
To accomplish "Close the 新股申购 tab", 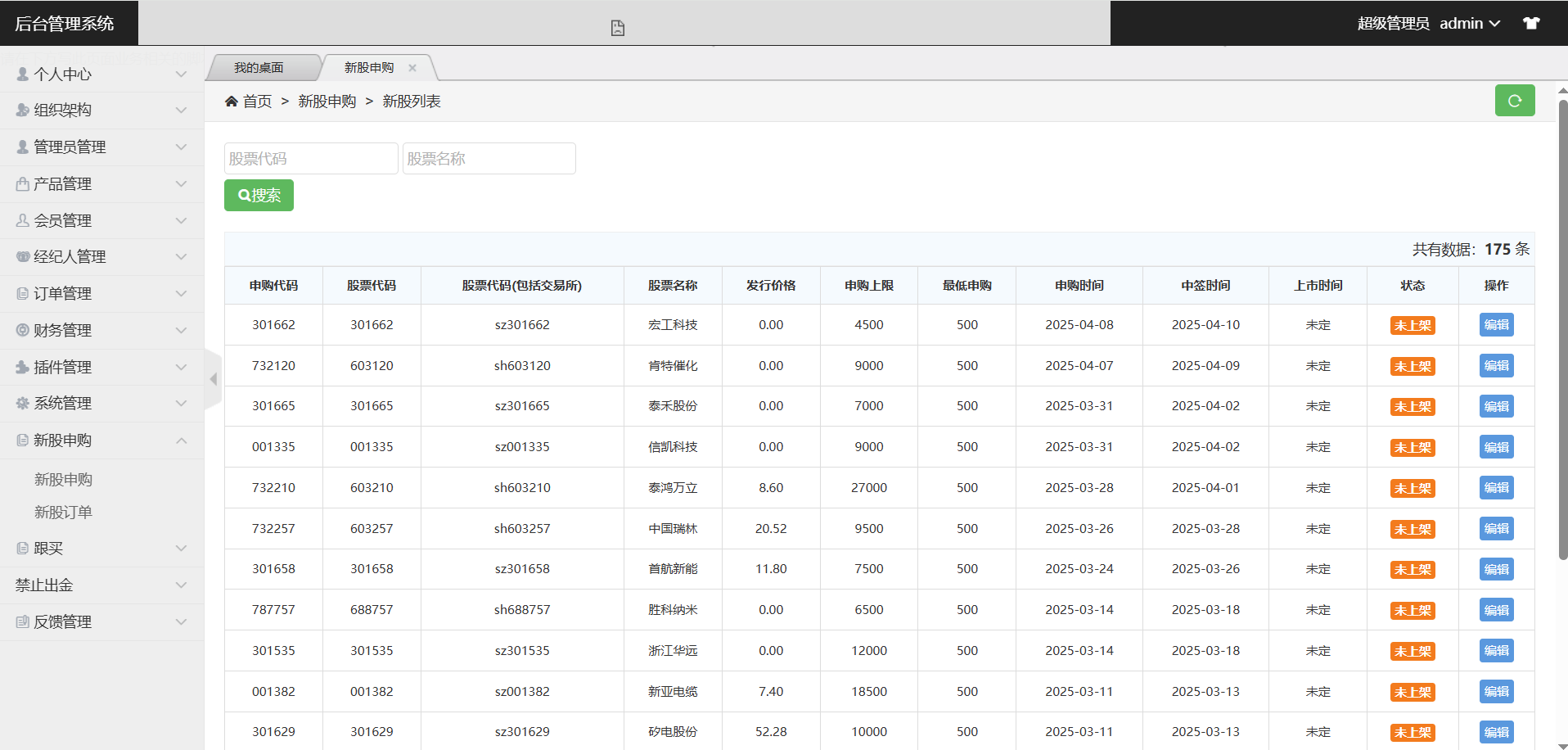I will (x=412, y=68).
